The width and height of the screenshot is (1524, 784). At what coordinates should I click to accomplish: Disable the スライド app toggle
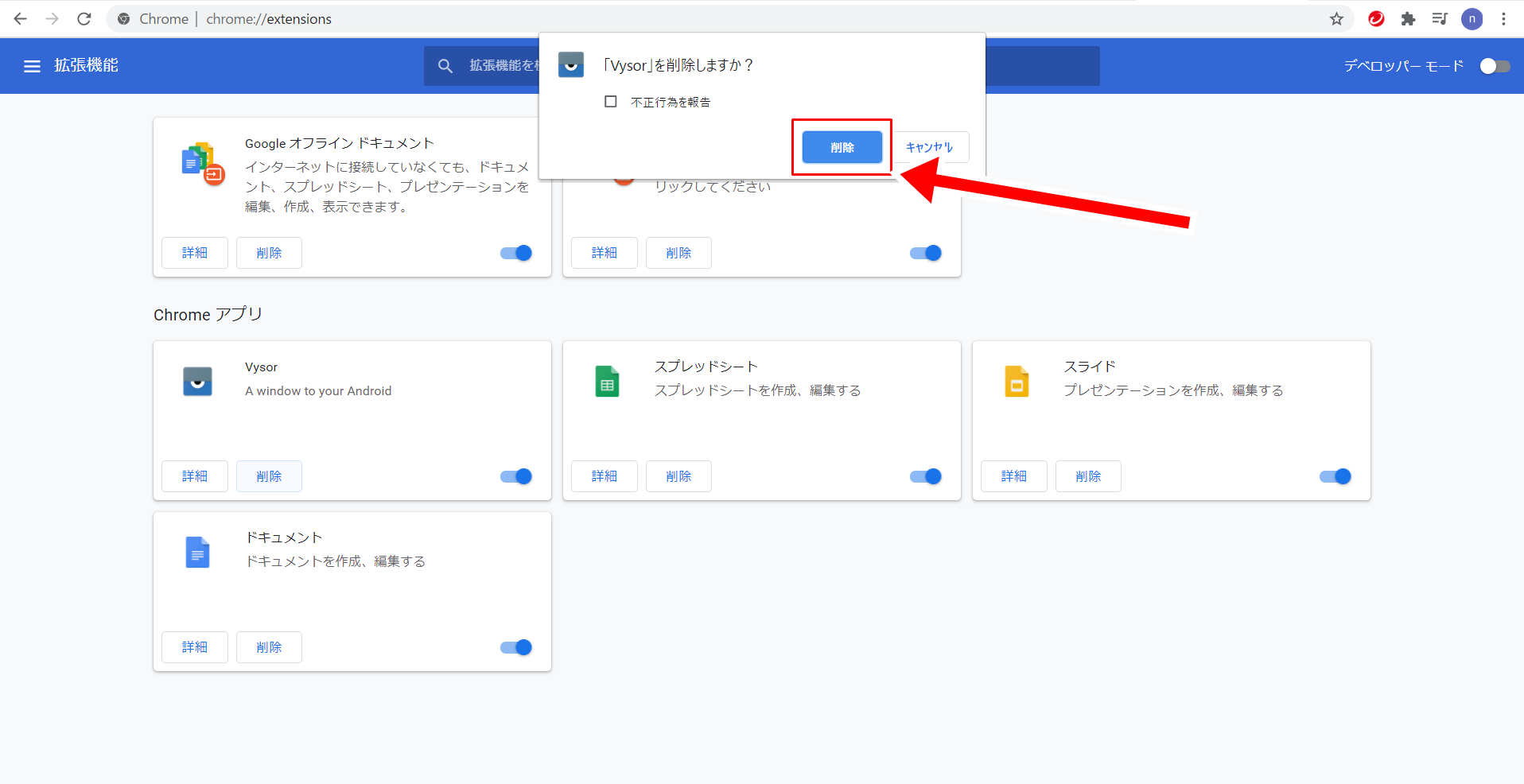pos(1335,476)
